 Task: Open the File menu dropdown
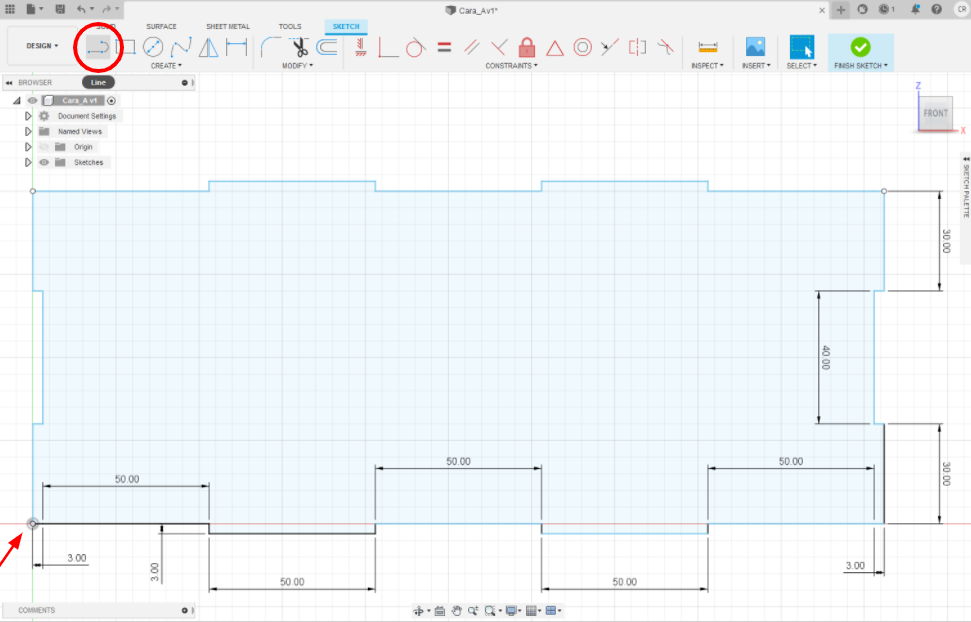pos(35,9)
